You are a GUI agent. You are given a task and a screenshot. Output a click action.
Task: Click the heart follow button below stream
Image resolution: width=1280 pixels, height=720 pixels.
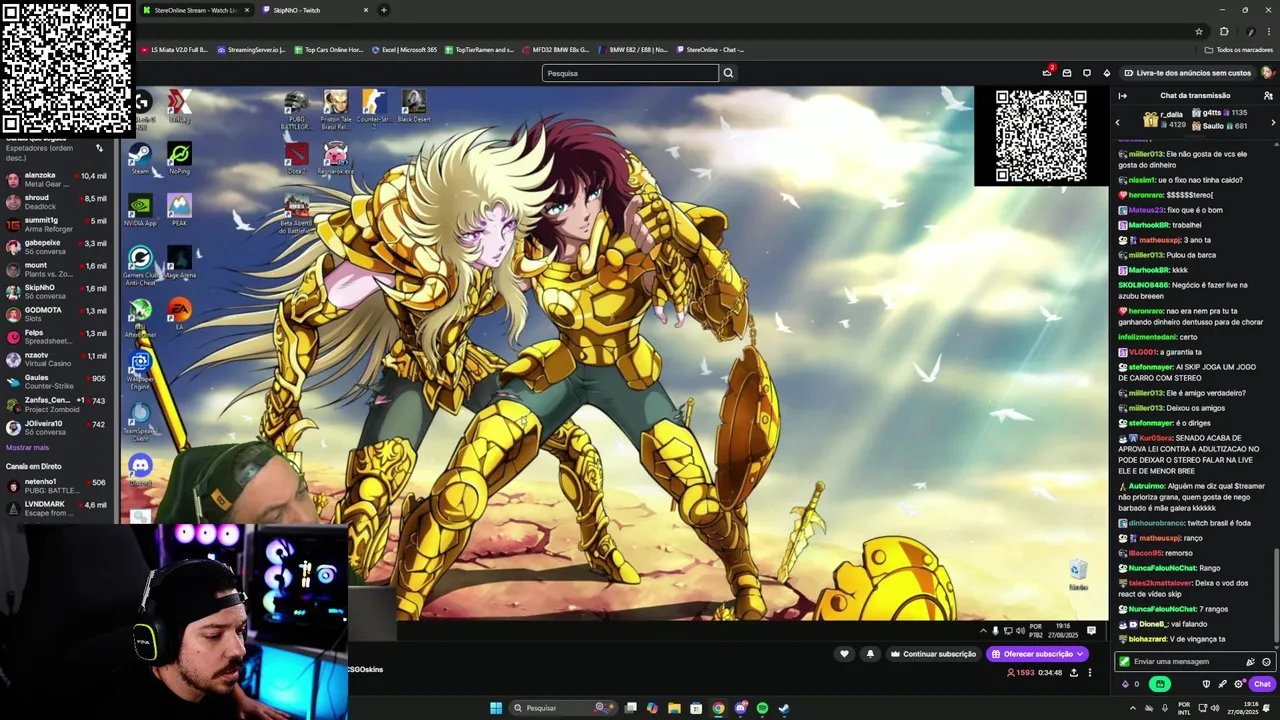844,654
